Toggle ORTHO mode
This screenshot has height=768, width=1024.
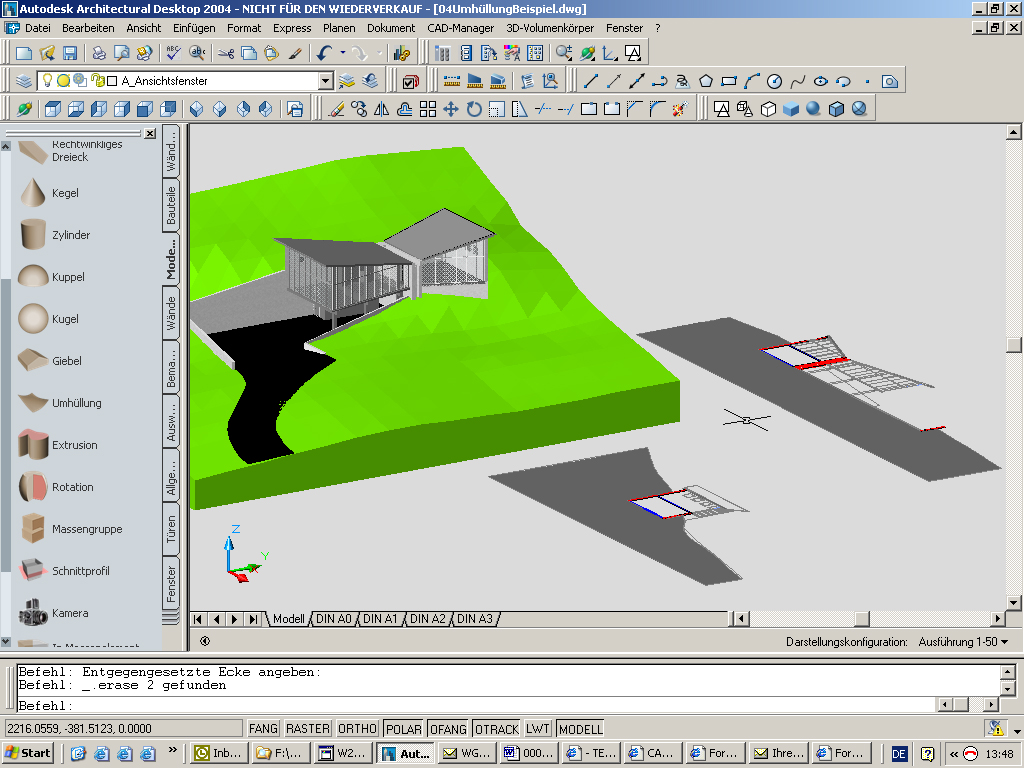357,728
